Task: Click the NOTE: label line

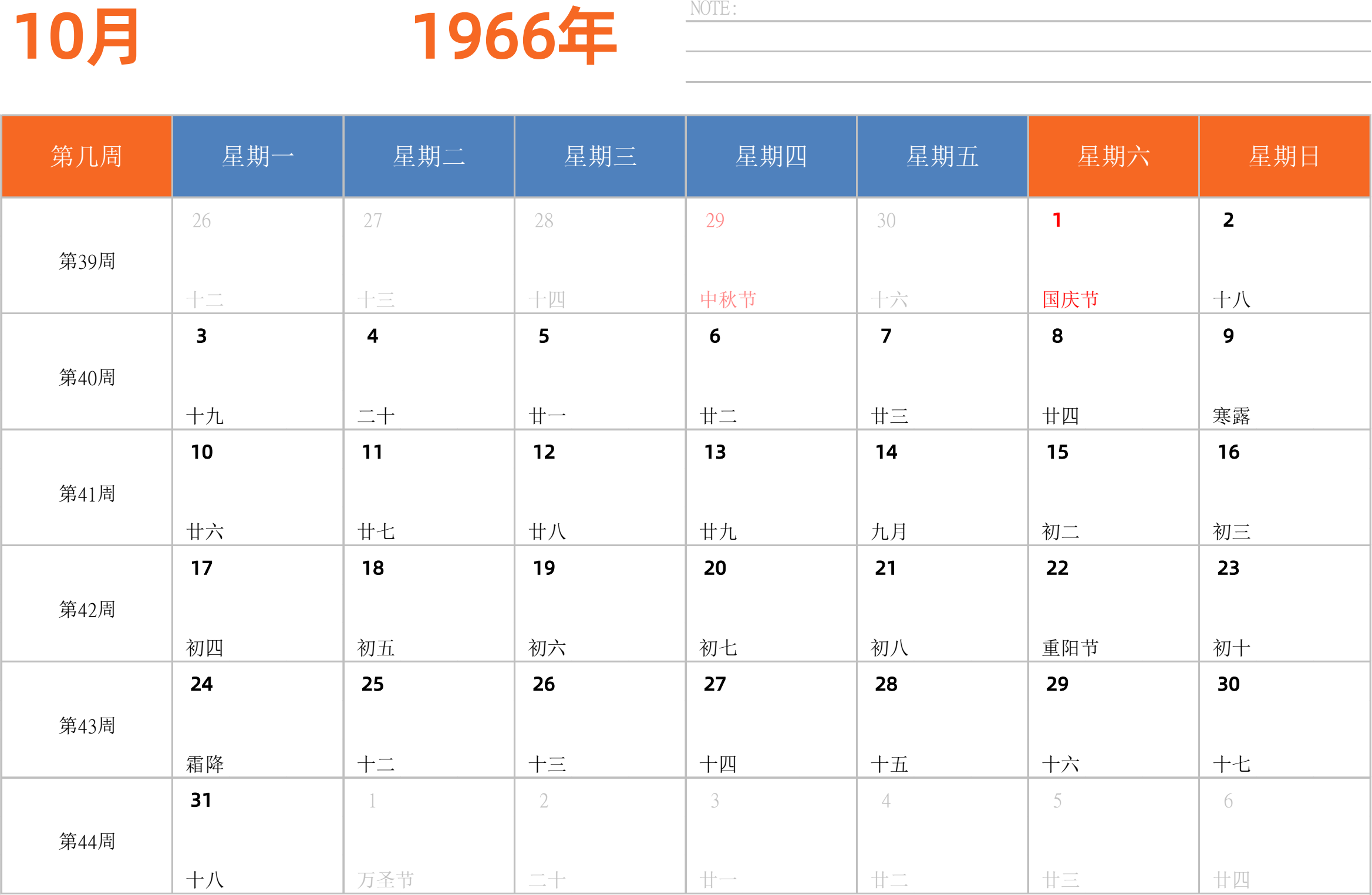Action: (x=713, y=8)
